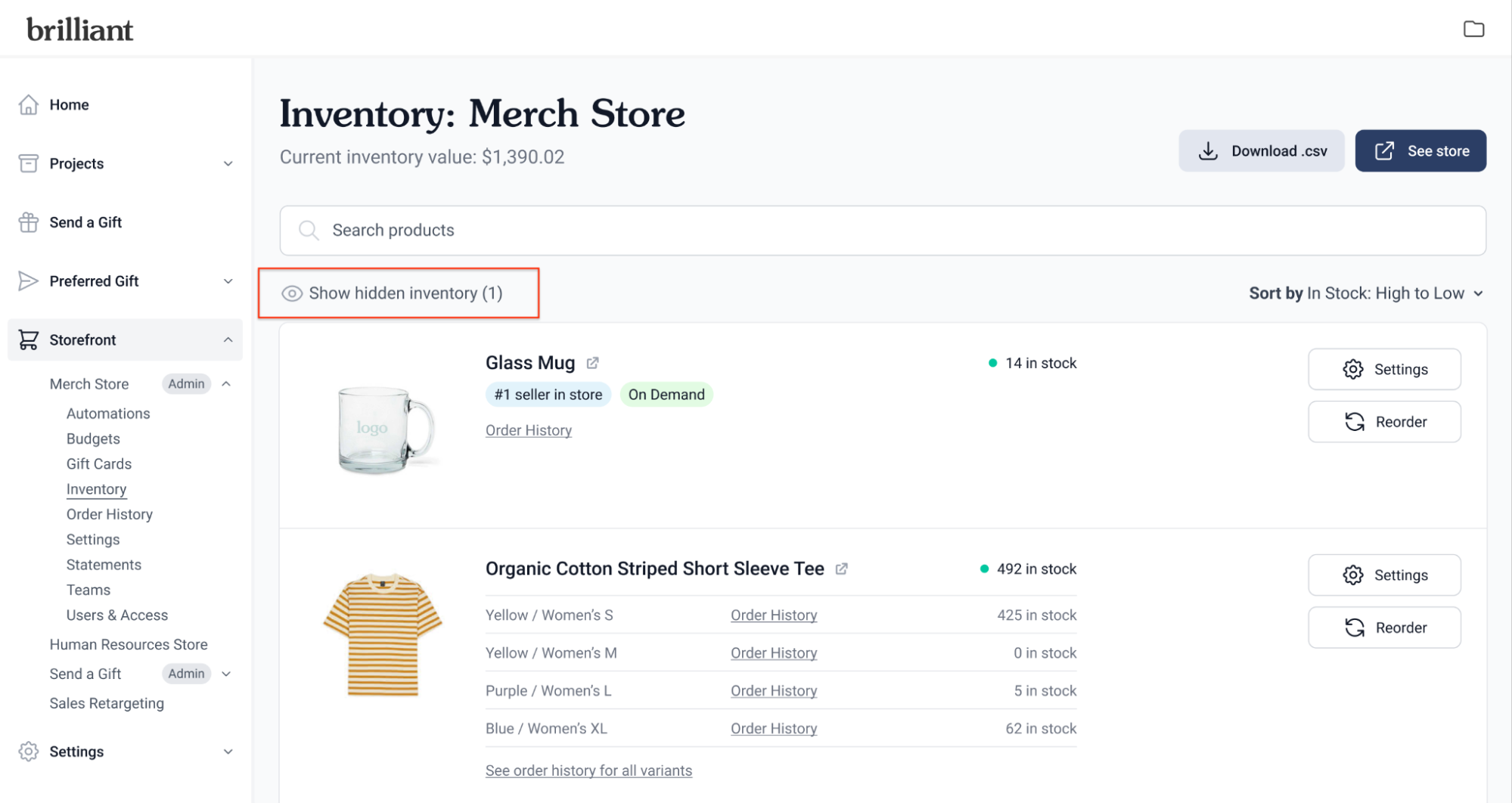Select Human Resources Store

(129, 644)
